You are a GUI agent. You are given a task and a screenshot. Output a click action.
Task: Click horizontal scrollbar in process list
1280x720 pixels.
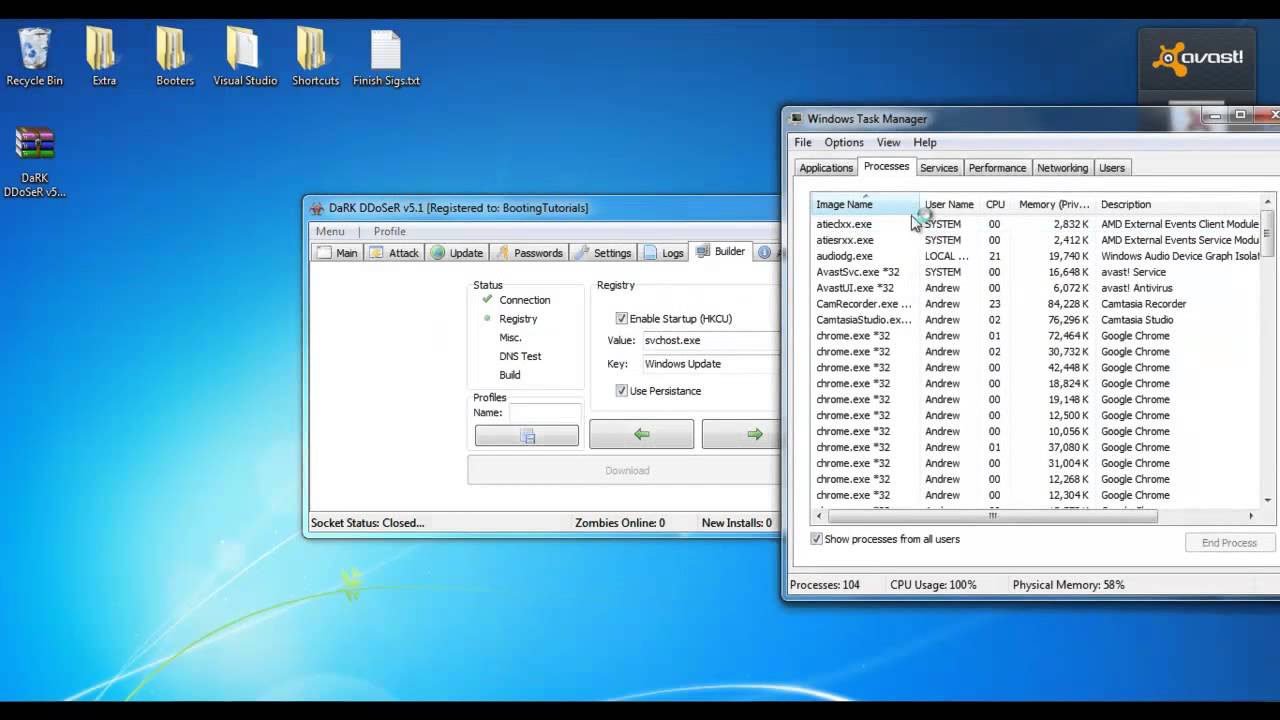(992, 516)
